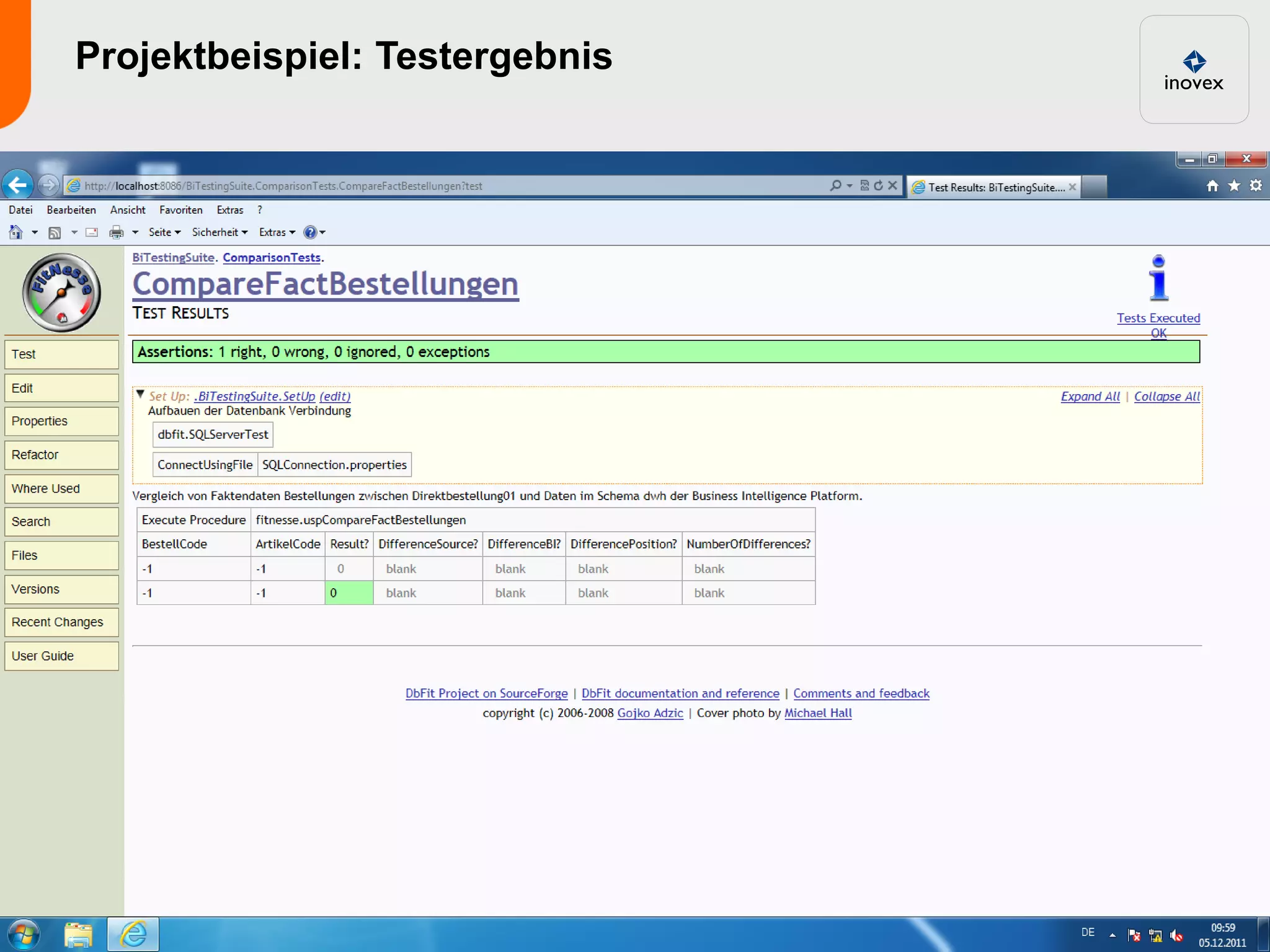Open the Favoriten menu
The width and height of the screenshot is (1270, 952).
coord(180,210)
